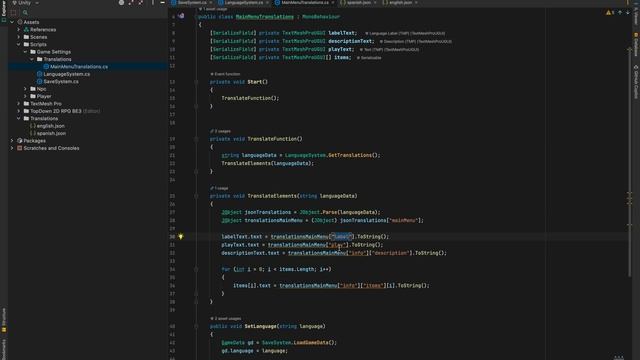Image resolution: width=640 pixels, height=360 pixels.
Task: Close the SaveSystem.cs tab
Action: click(x=211, y=2)
